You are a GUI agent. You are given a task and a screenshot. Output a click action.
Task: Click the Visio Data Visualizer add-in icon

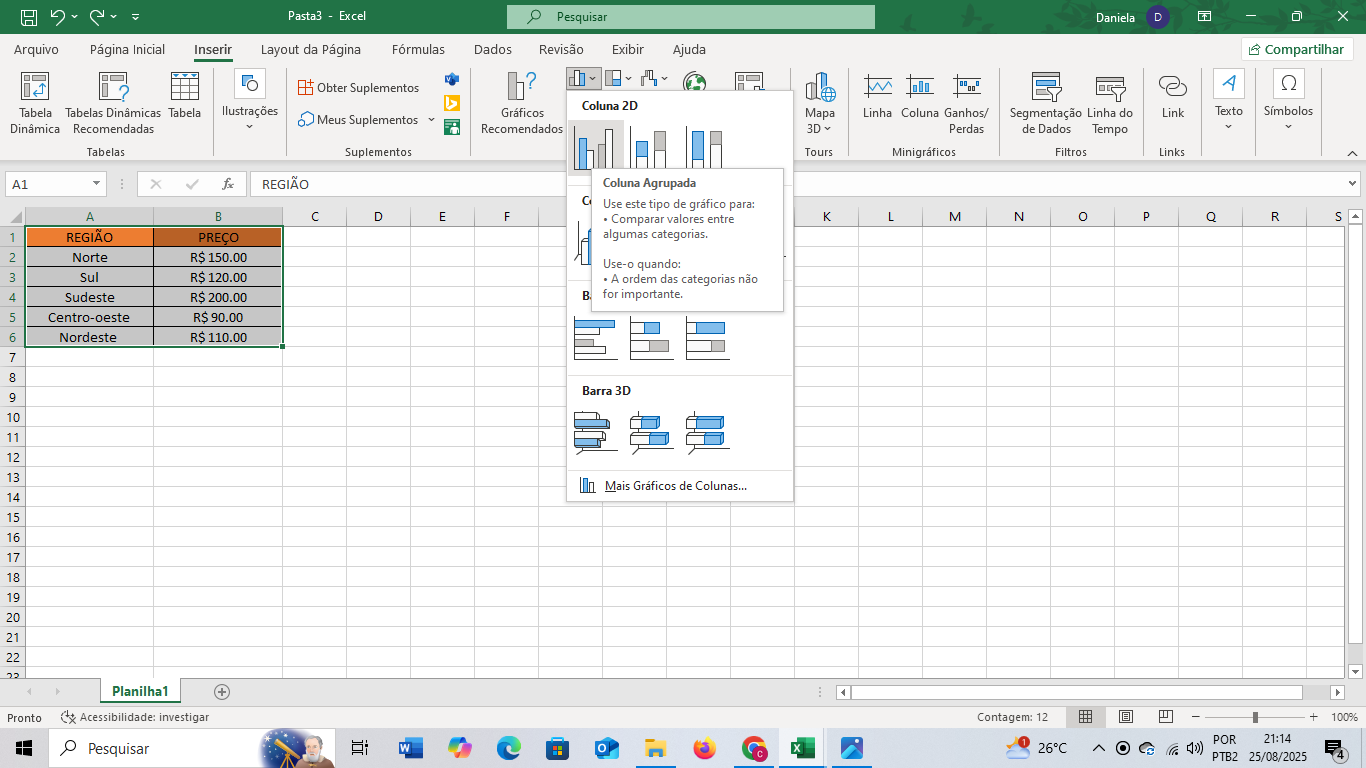click(452, 79)
